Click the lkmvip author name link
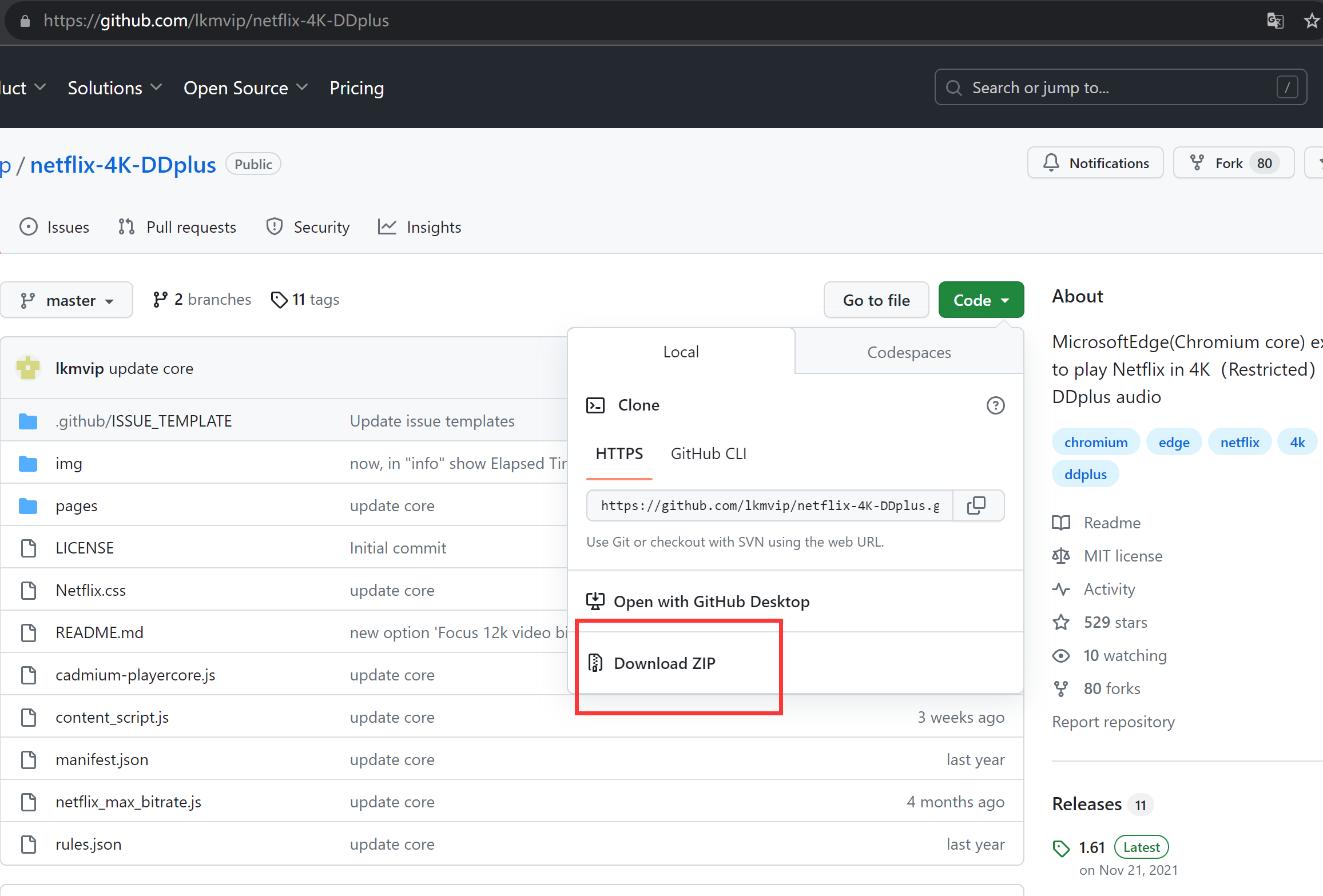Viewport: 1323px width, 896px height. pos(80,368)
